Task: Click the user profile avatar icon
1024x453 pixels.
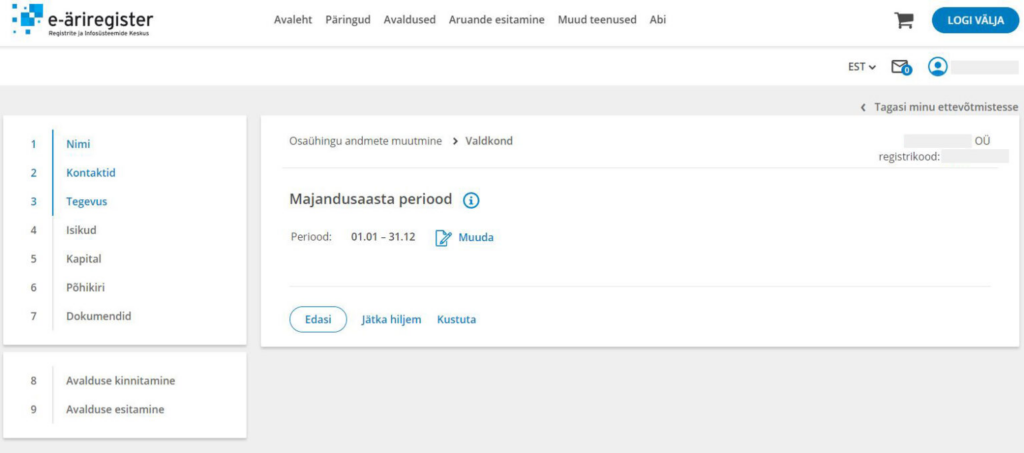Action: [x=938, y=67]
